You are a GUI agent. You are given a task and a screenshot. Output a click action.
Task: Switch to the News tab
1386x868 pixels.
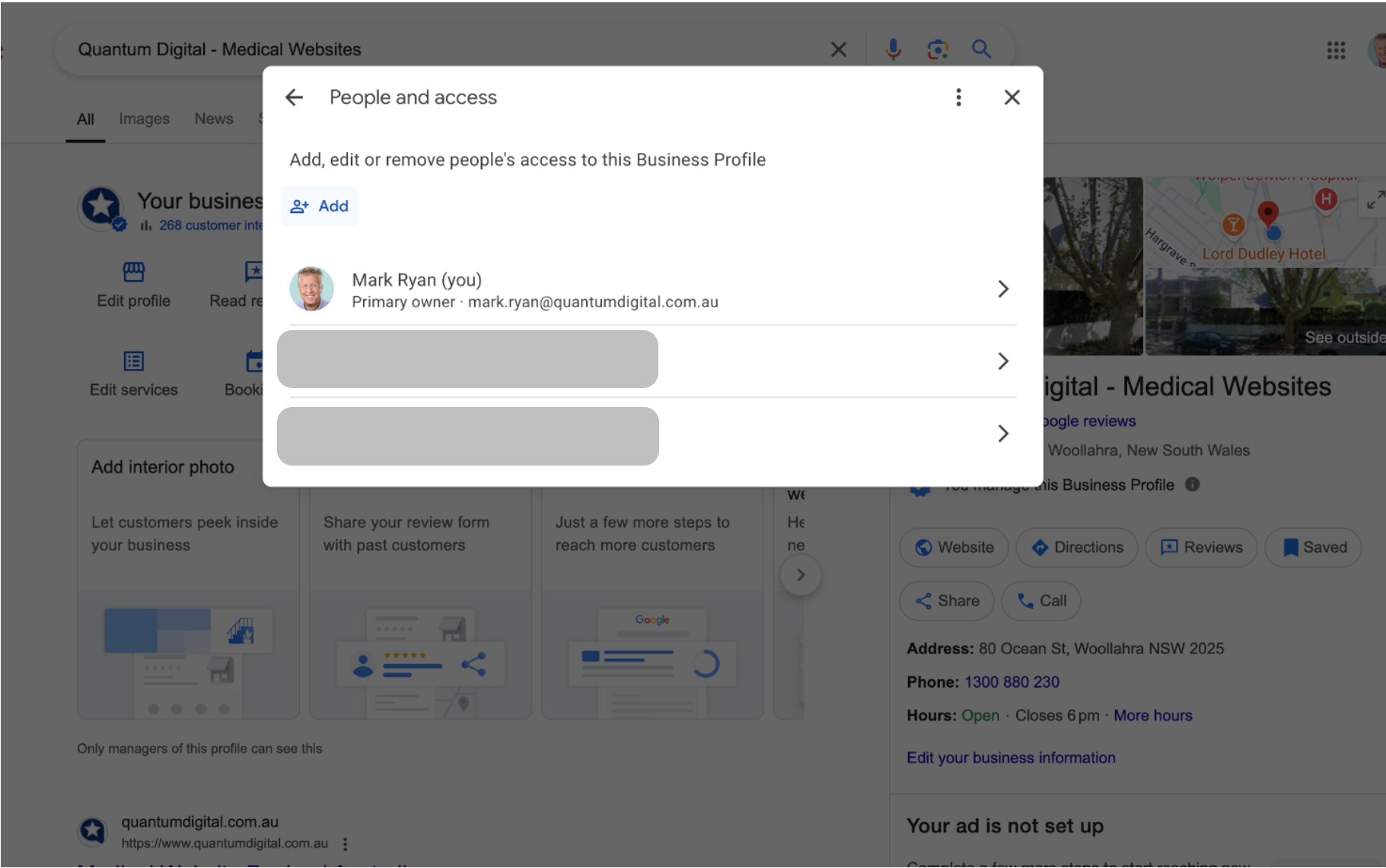(x=214, y=119)
